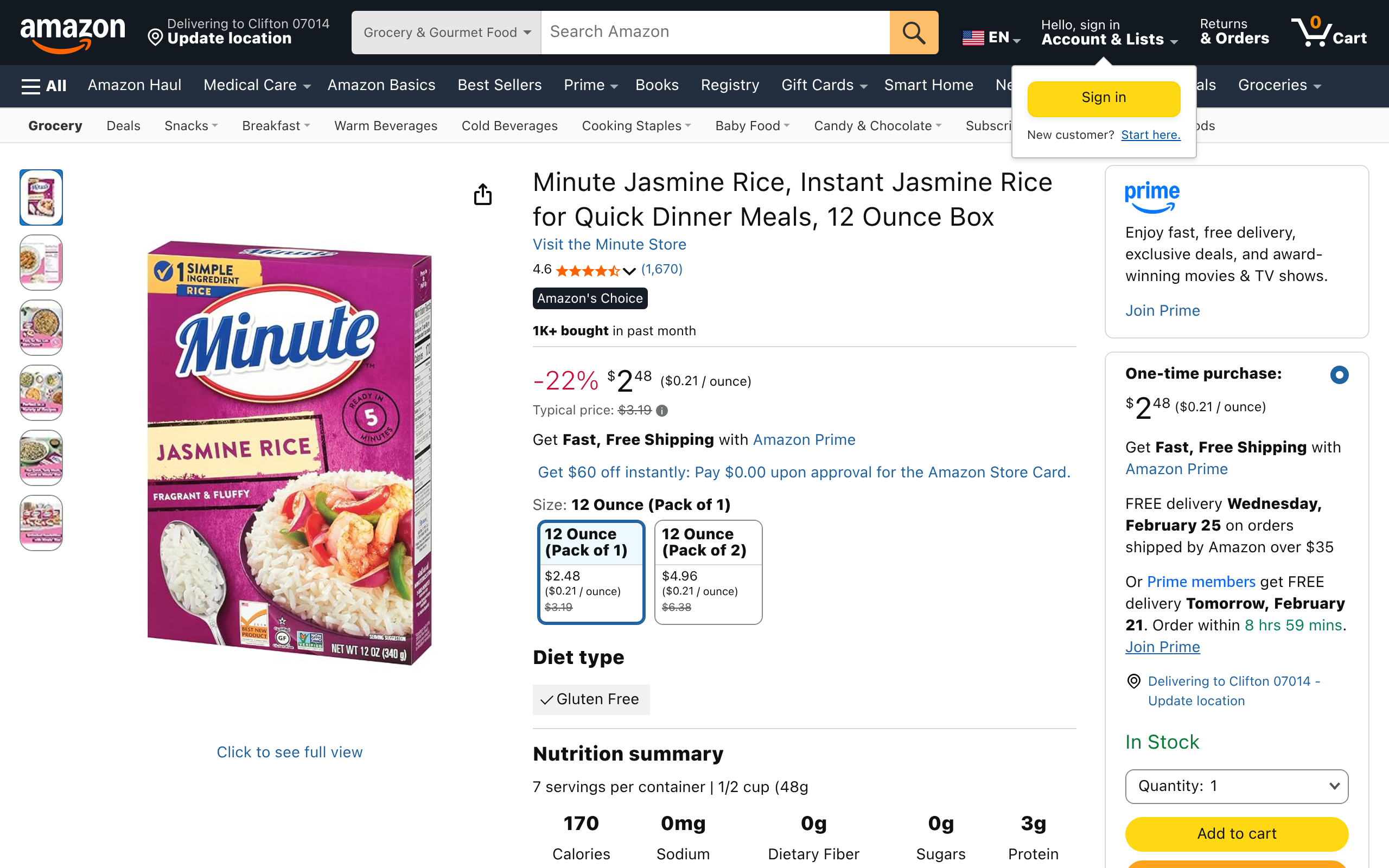Viewport: 1389px width, 868px height.
Task: Open Best Sellers in navigation bar
Action: (499, 86)
